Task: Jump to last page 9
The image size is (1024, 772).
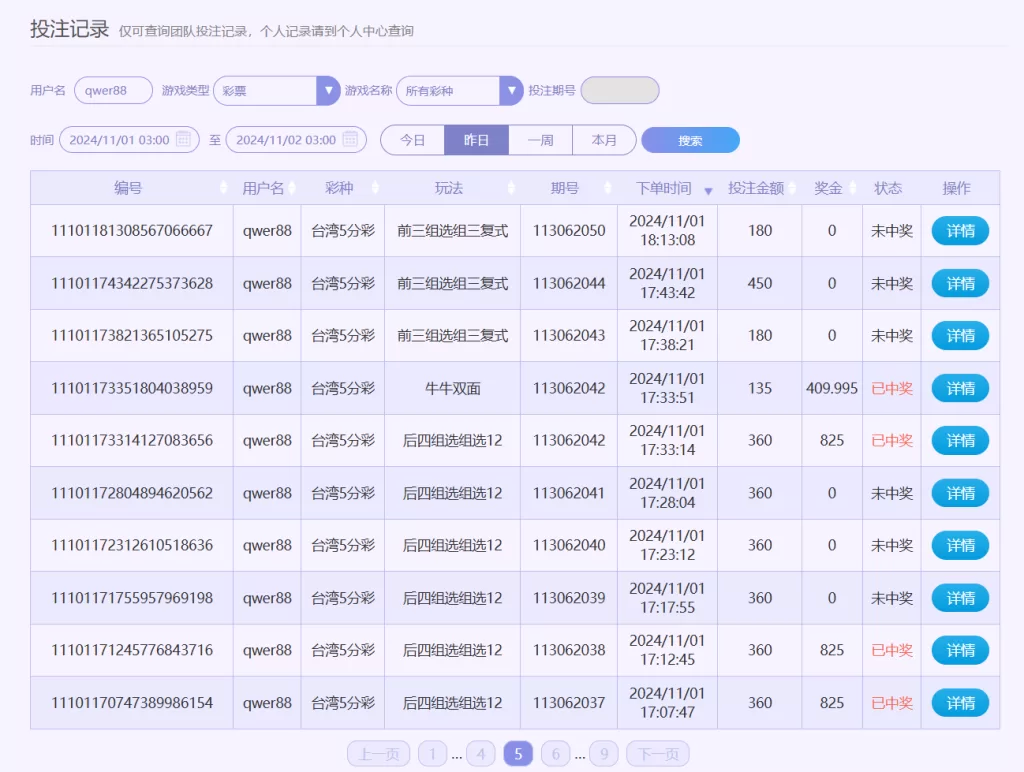Action: (604, 754)
